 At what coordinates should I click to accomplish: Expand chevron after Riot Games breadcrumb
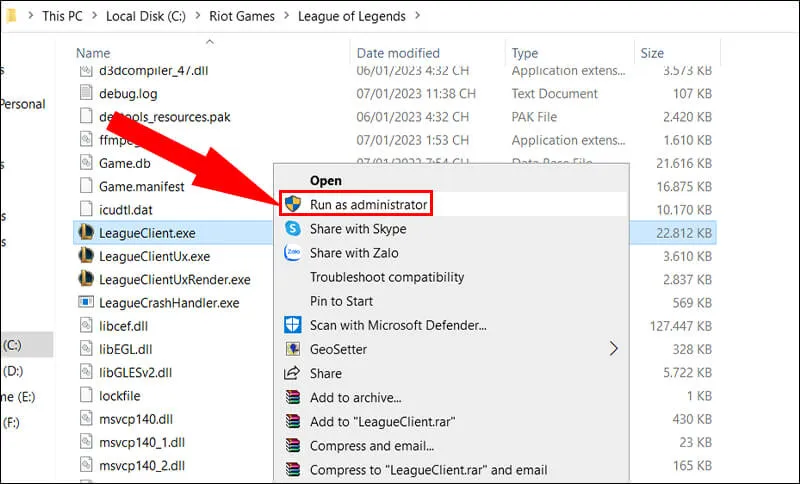[x=286, y=16]
